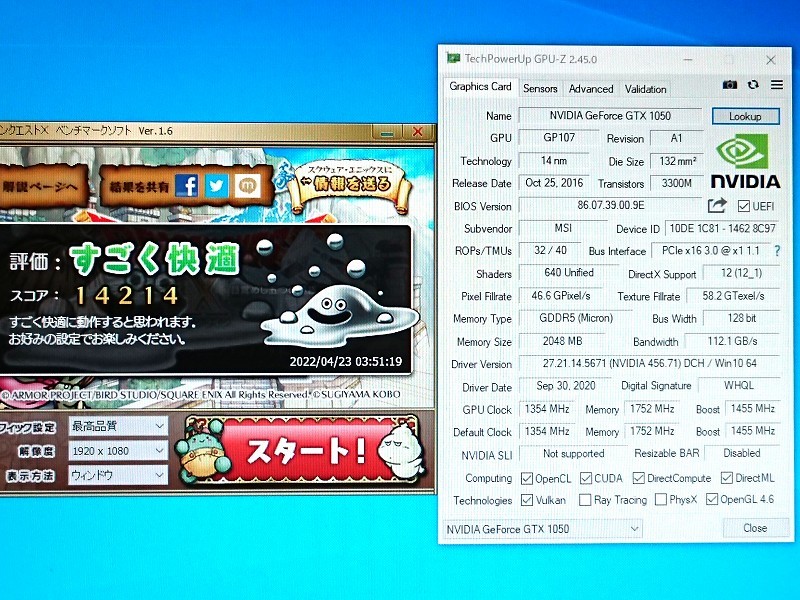Click the GPU-Z title bar app icon
This screenshot has width=800, height=600.
tap(453, 58)
